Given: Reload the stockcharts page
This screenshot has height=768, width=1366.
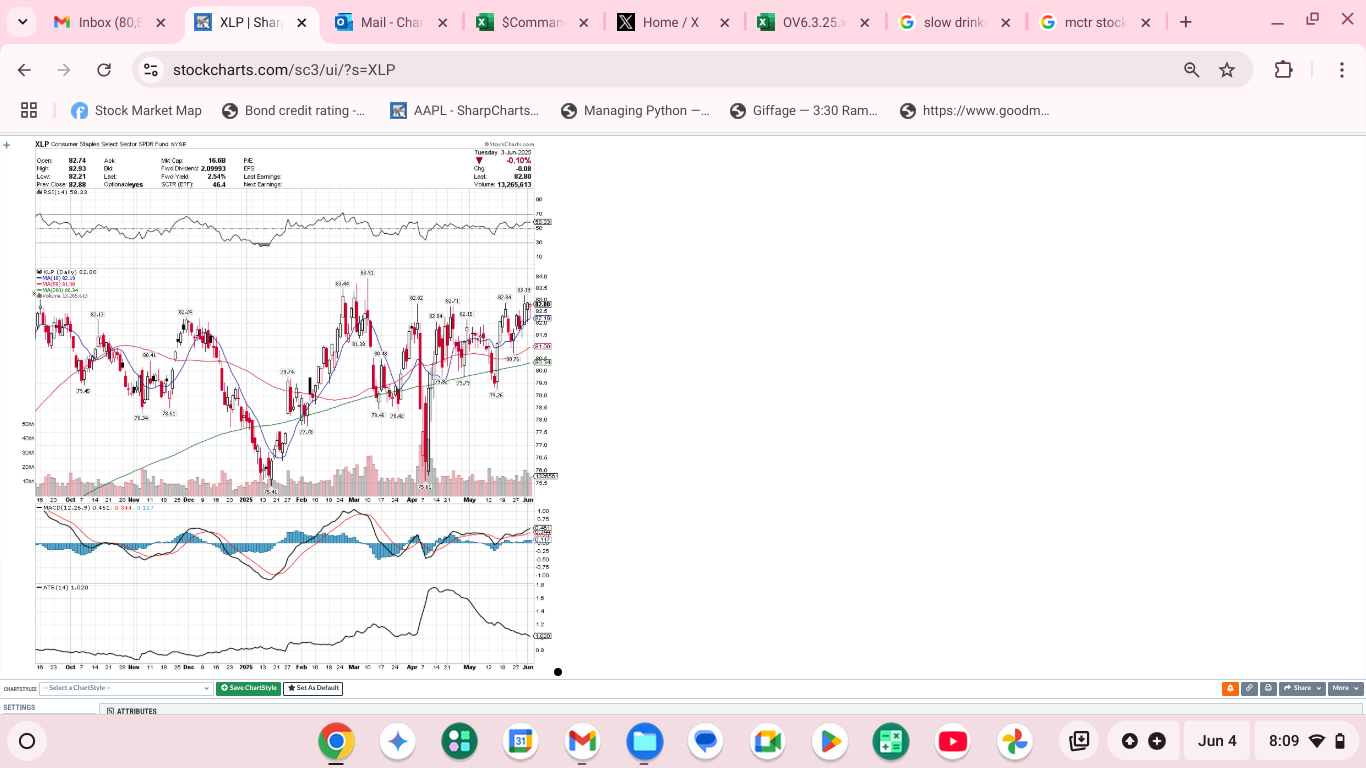Looking at the screenshot, I should pyautogui.click(x=104, y=70).
